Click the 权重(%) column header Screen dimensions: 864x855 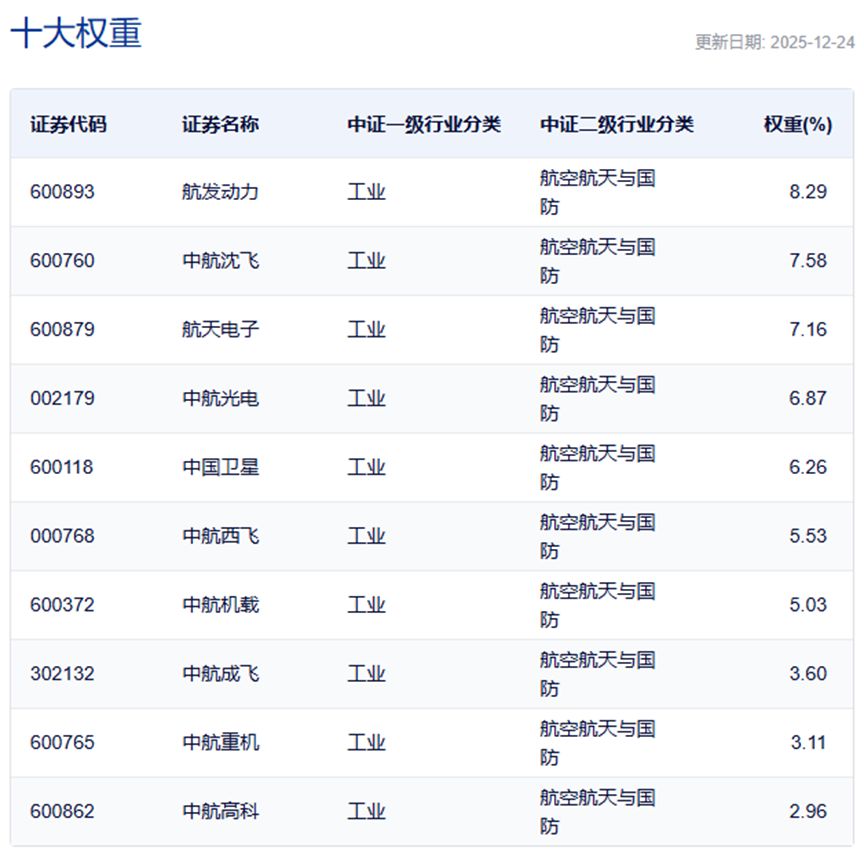click(x=797, y=124)
